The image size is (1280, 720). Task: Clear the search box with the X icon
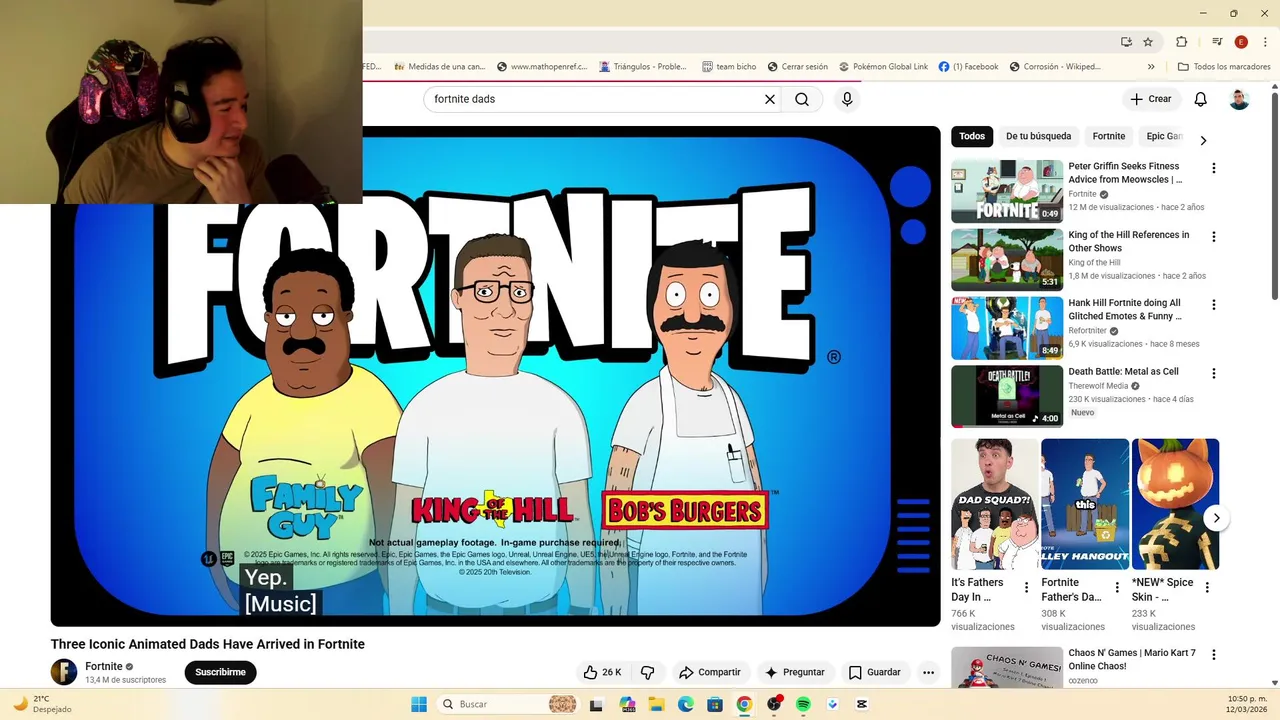point(770,99)
